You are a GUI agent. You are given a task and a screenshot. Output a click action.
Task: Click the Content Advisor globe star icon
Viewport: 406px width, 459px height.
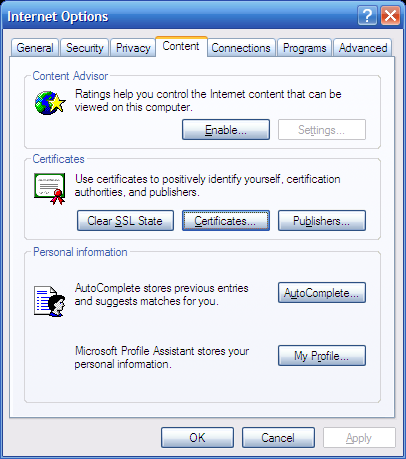coord(50,103)
